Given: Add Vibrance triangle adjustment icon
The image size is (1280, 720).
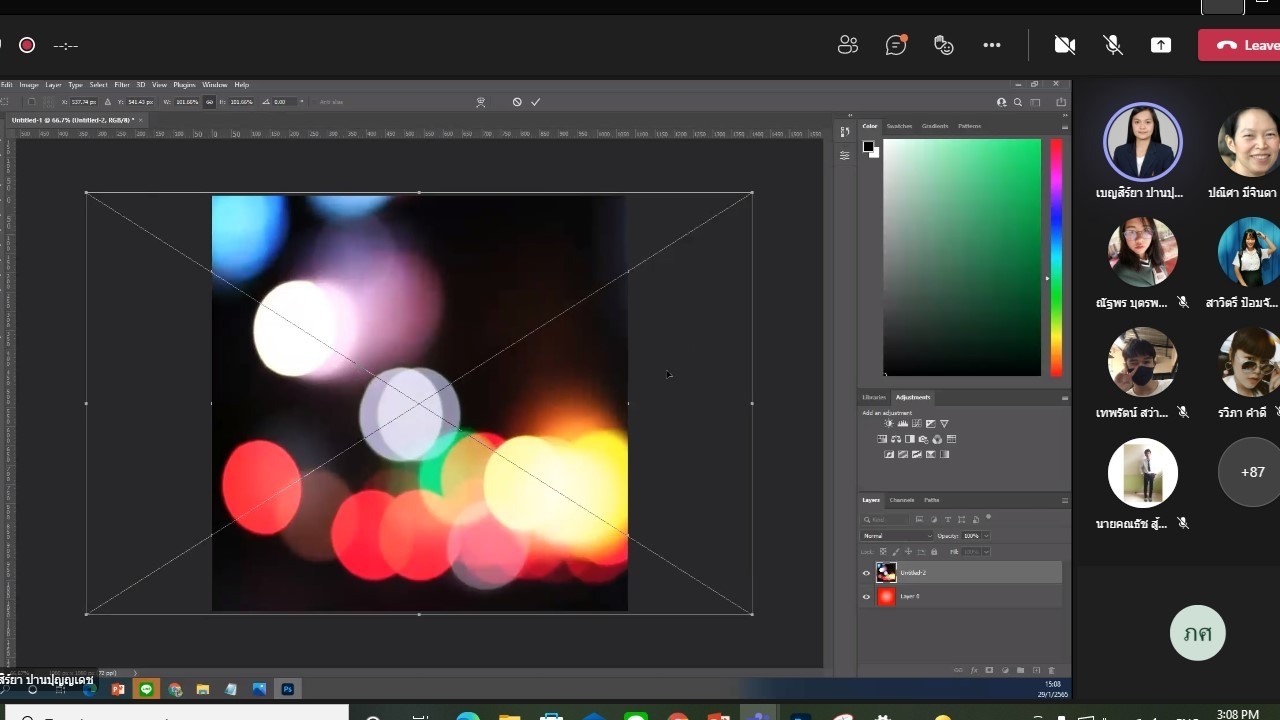Looking at the screenshot, I should 944,424.
